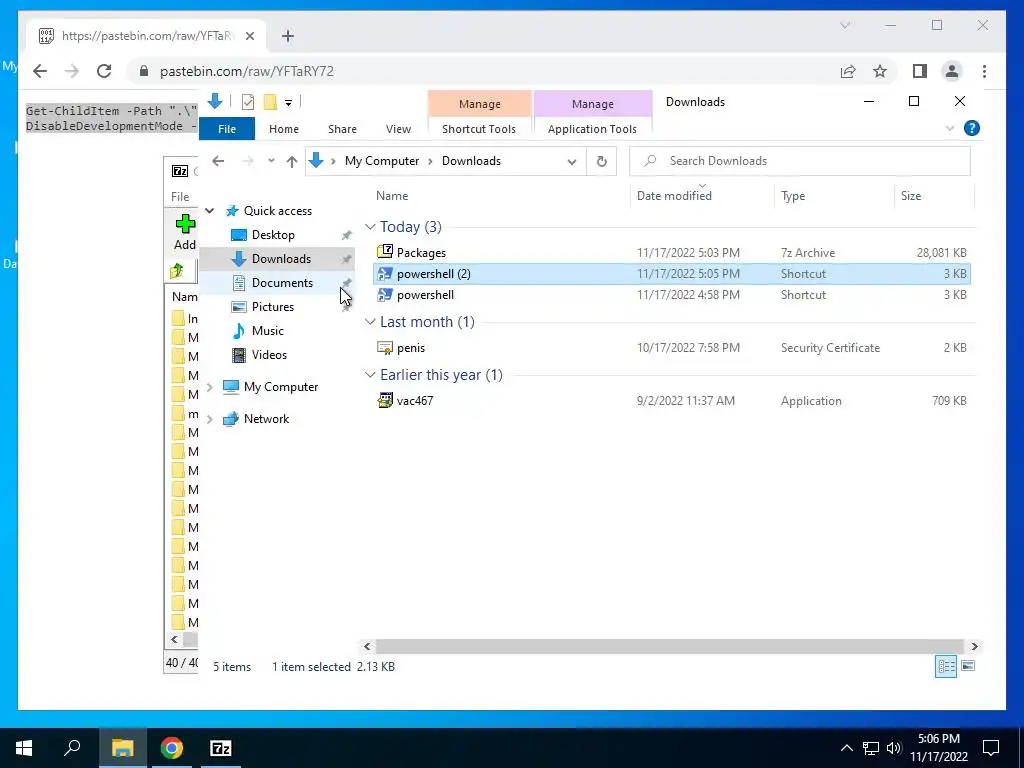Collapse the Today (3) group
Screen dimensions: 1024x768
click(370, 227)
